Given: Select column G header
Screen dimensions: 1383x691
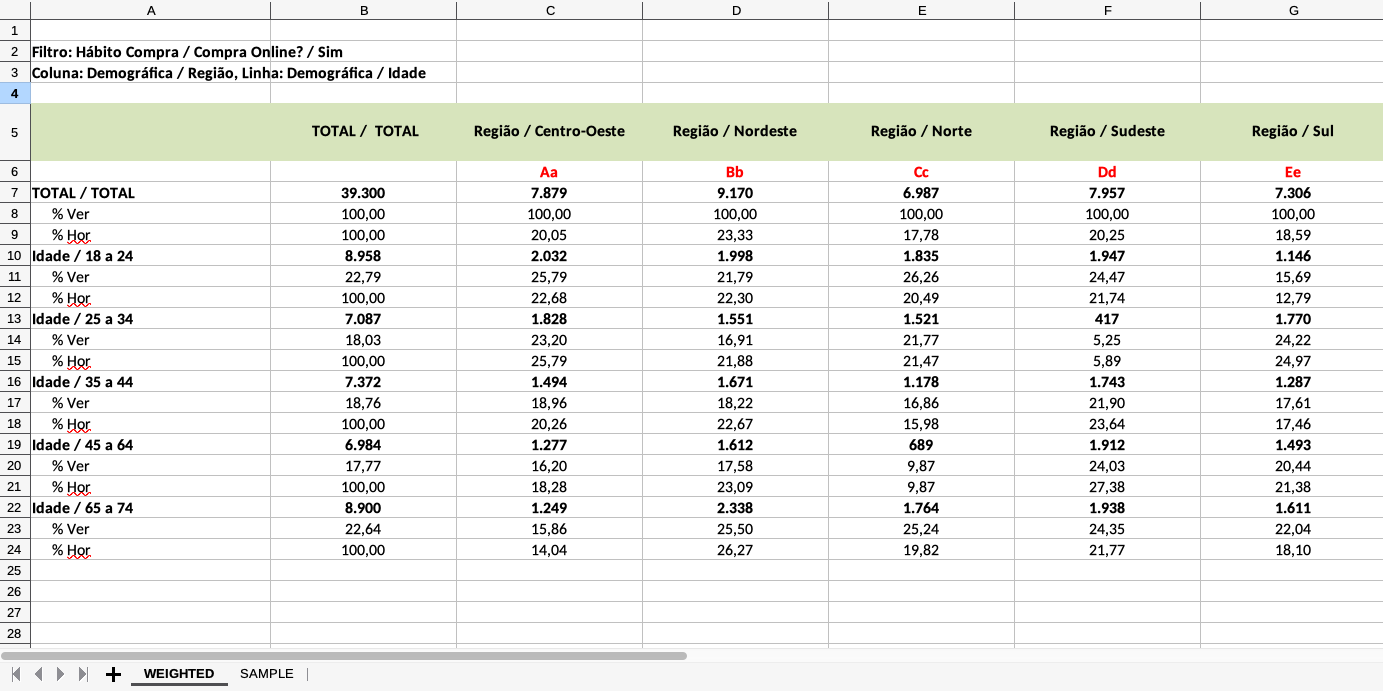Looking at the screenshot, I should (1293, 10).
